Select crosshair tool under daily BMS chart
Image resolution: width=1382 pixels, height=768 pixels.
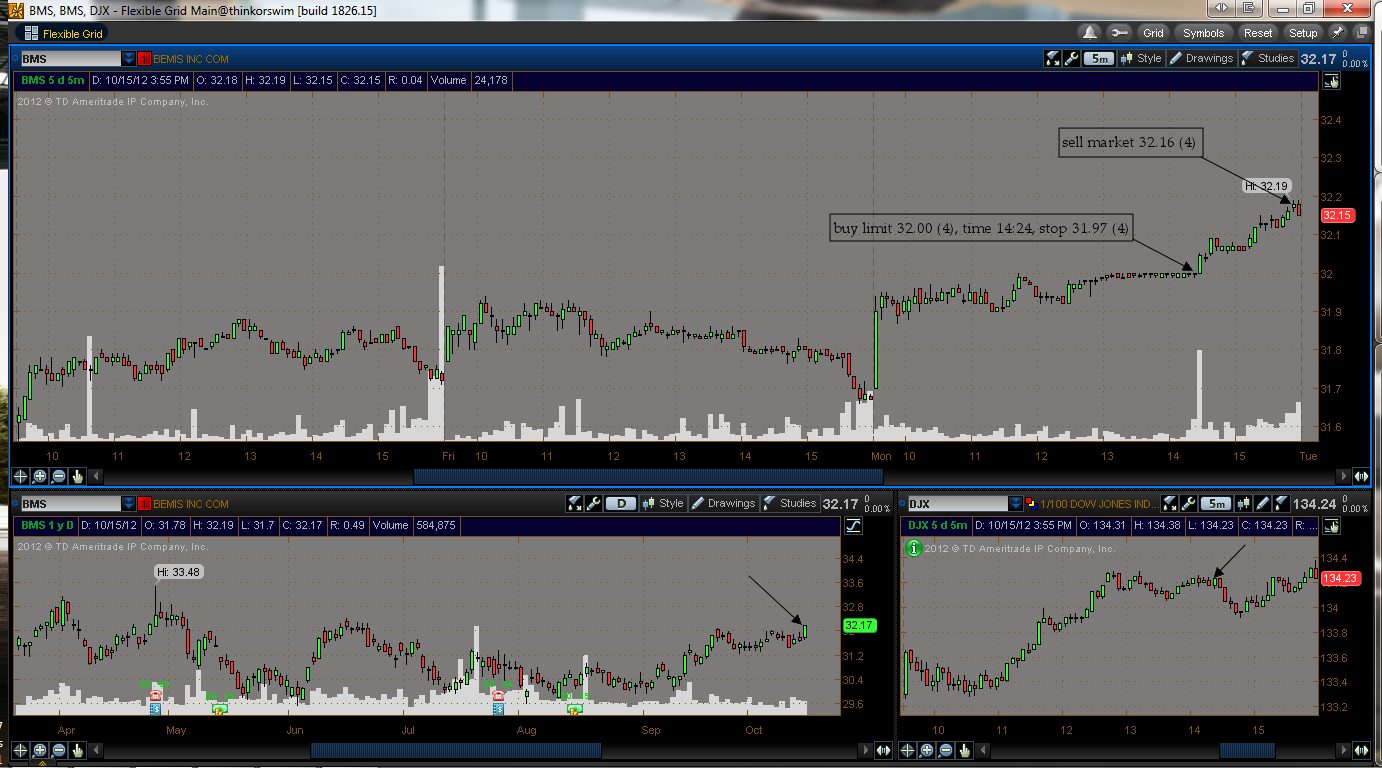click(21, 749)
